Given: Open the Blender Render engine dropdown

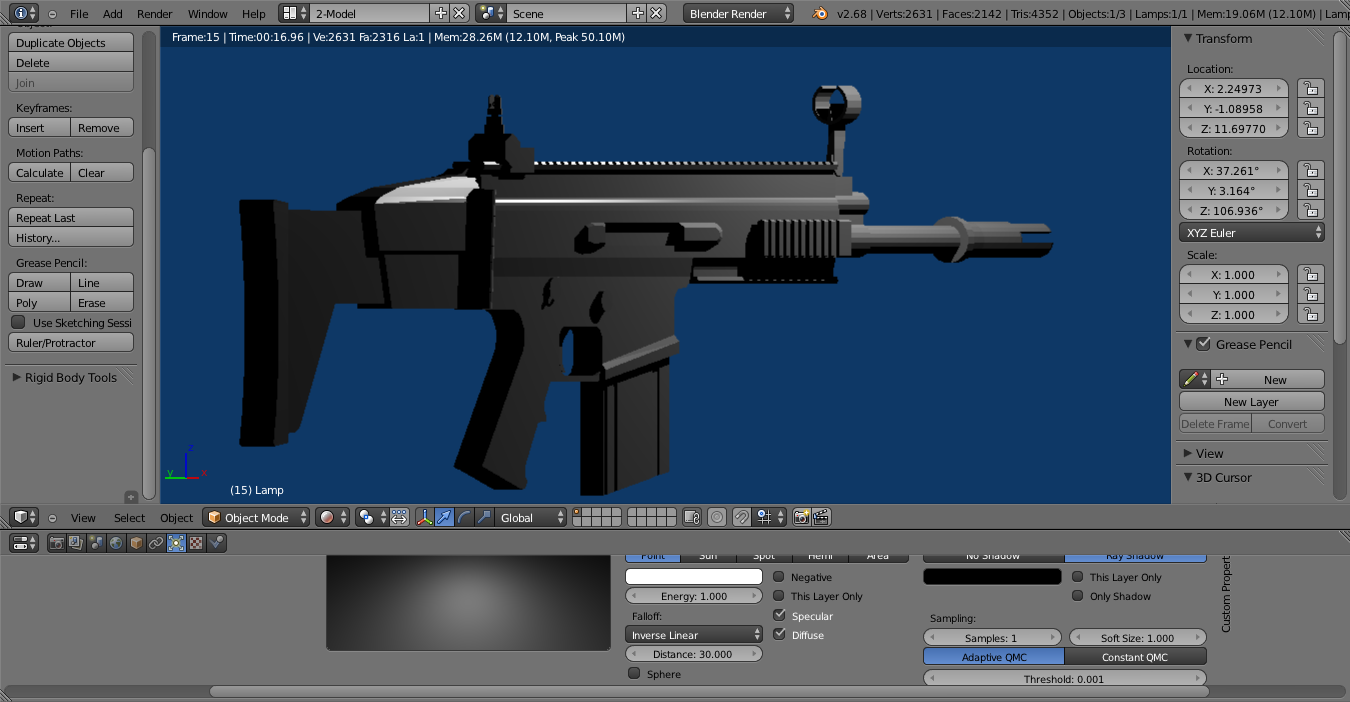Looking at the screenshot, I should [x=739, y=13].
